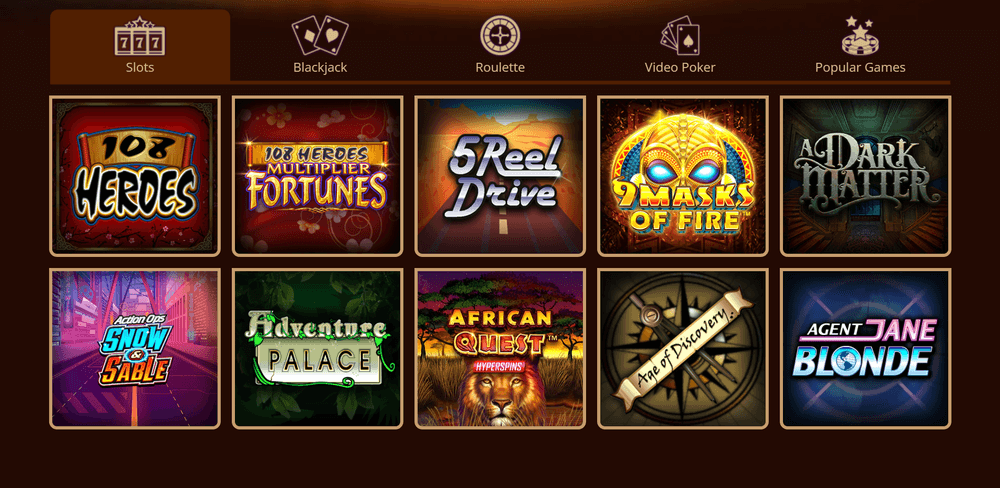This screenshot has height=488, width=1000.
Task: Launch the Agent Jane Blonde game
Action: [865, 348]
